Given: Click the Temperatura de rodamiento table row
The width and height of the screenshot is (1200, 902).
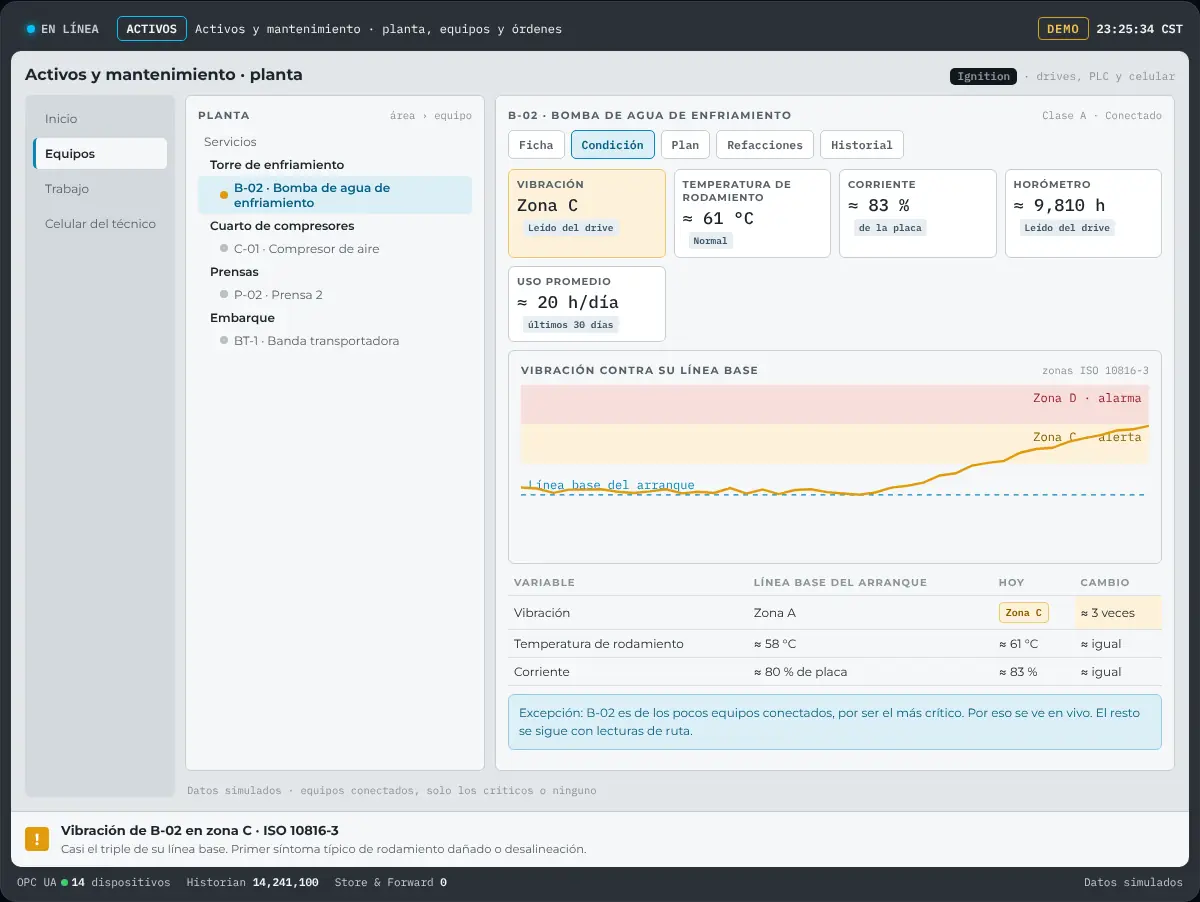Looking at the screenshot, I should click(835, 644).
